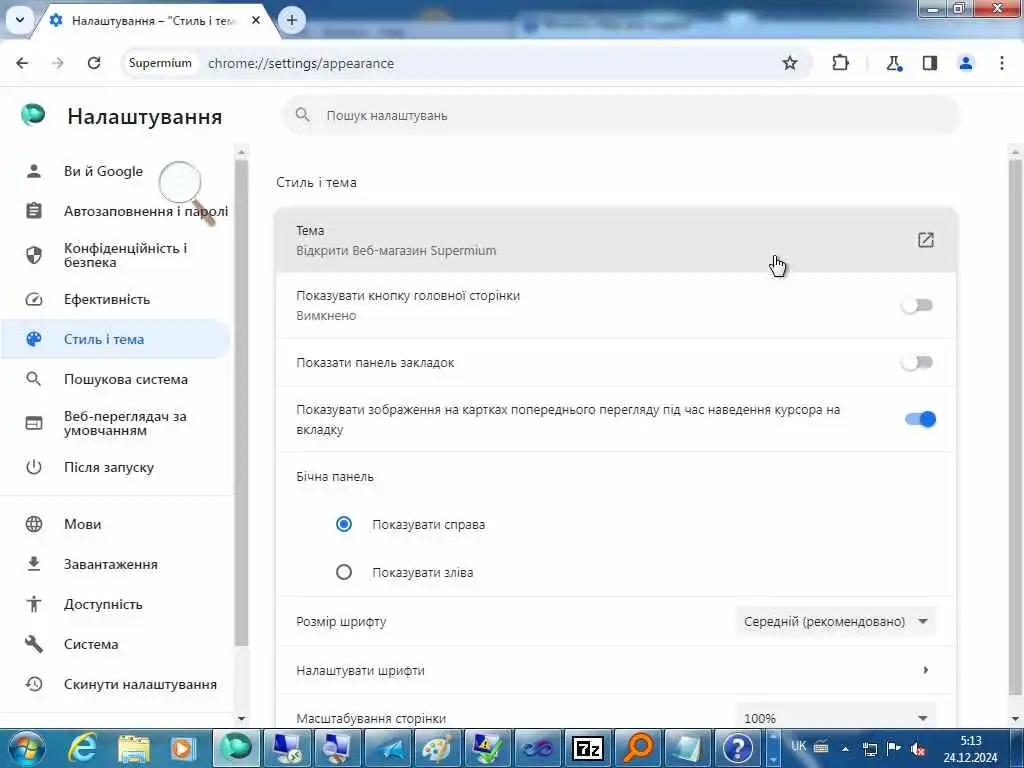
Task: Click the Пошук налаштувань search field
Action: [620, 116]
